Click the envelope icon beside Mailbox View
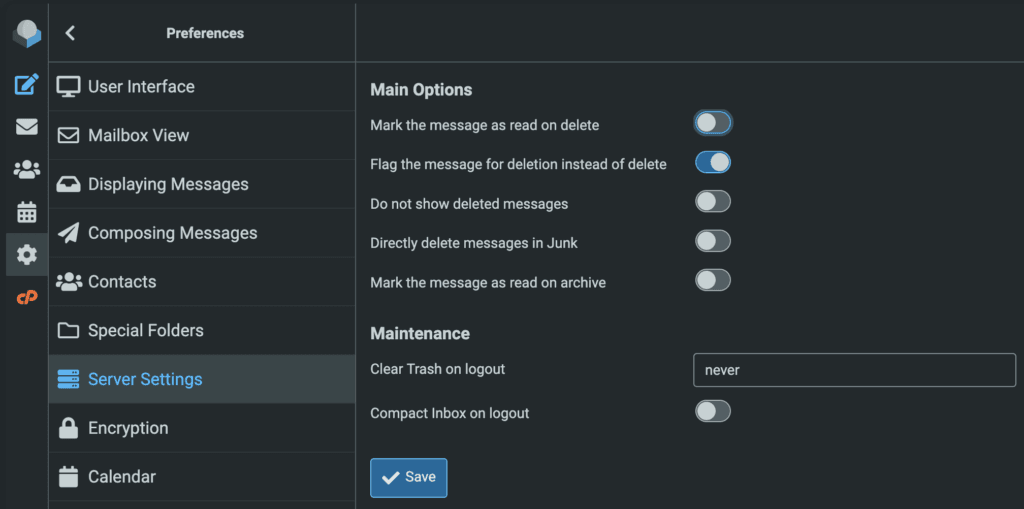 68,135
